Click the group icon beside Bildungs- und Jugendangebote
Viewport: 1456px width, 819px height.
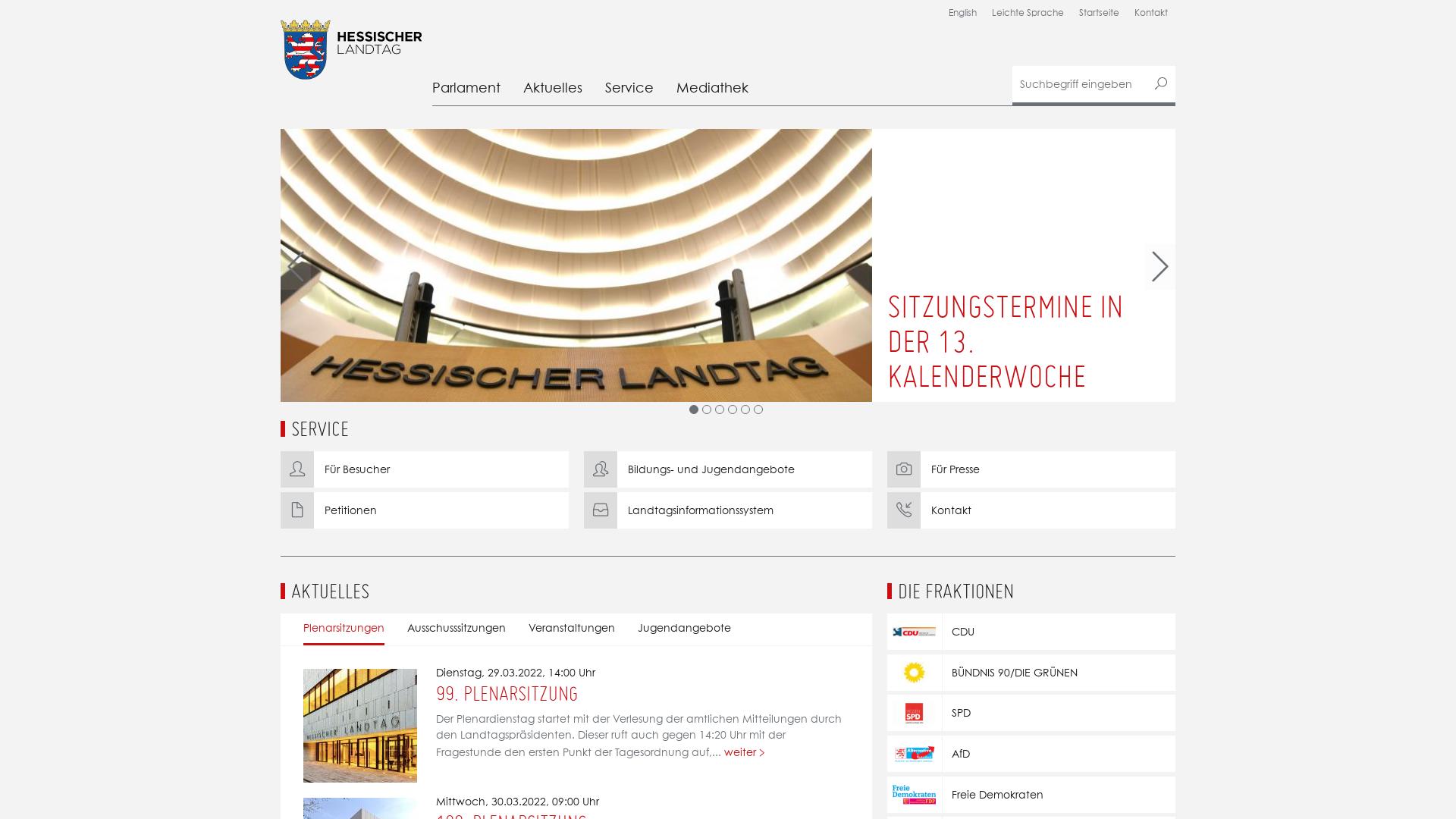(x=601, y=469)
